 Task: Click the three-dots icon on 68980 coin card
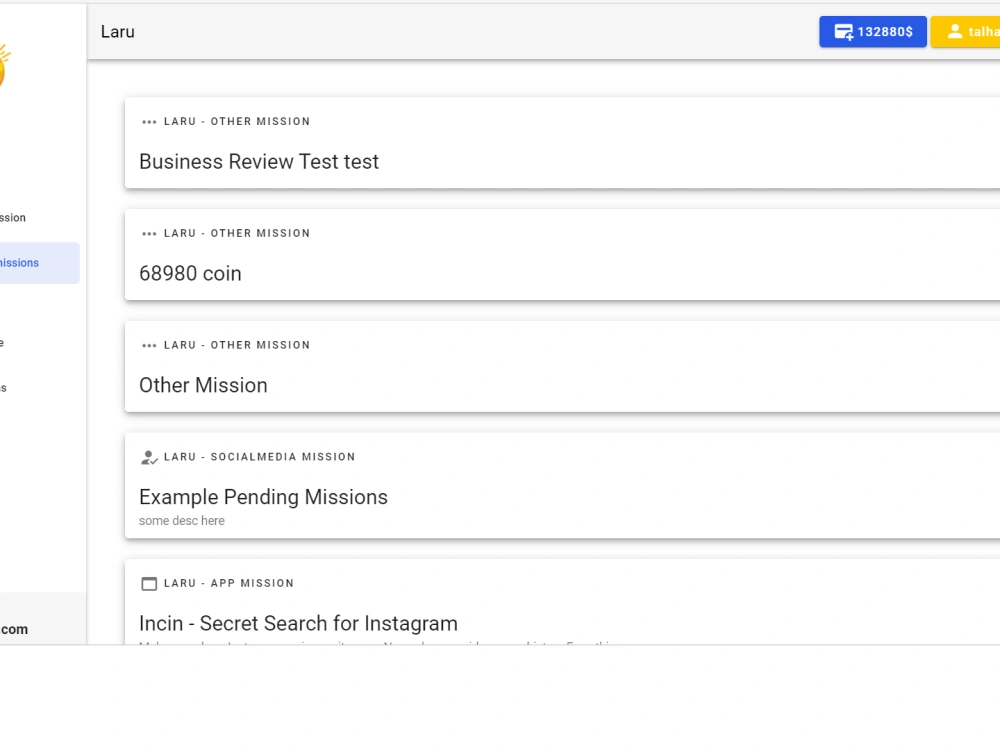149,233
